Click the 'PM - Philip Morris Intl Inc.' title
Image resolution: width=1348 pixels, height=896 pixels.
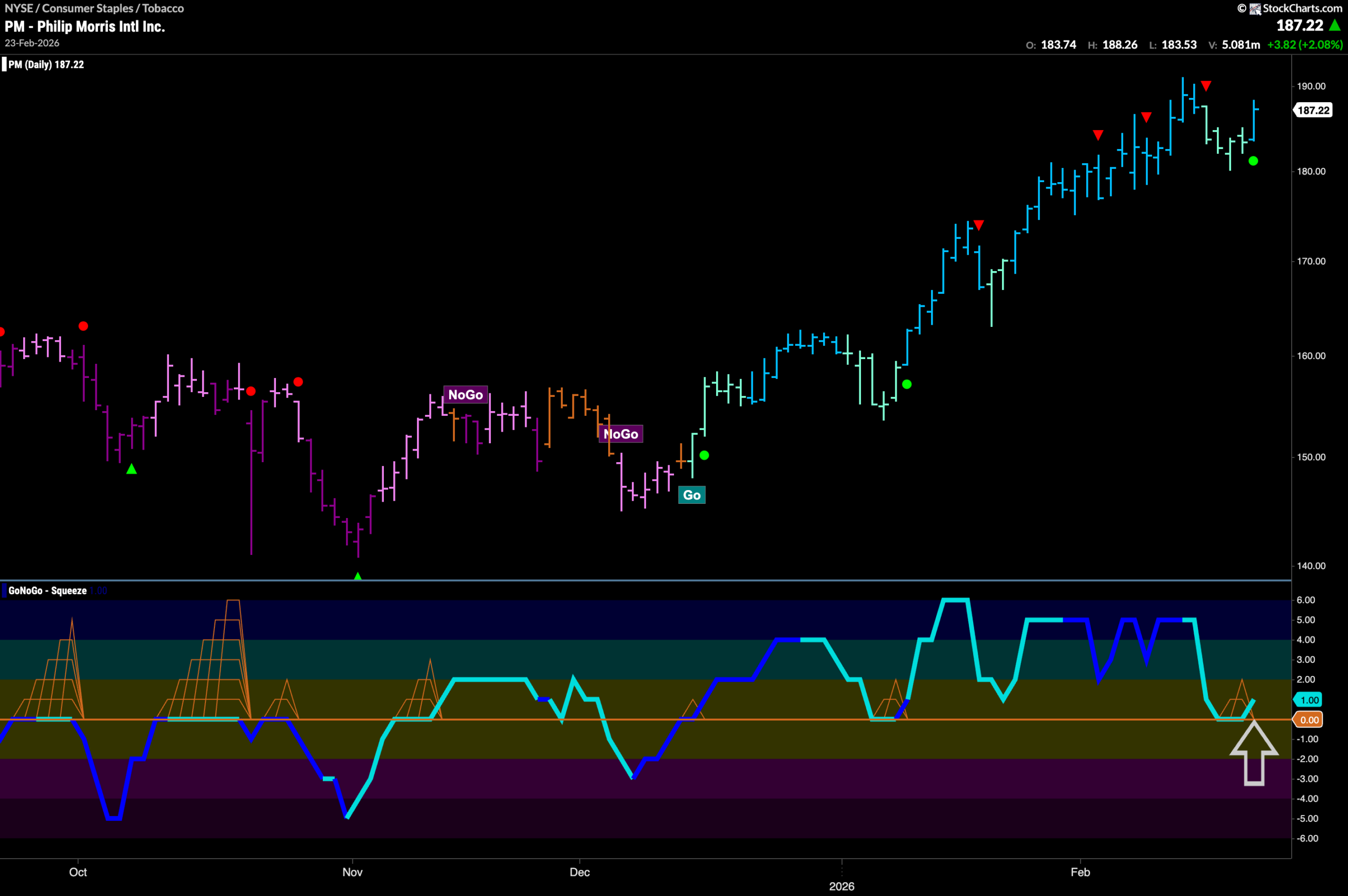[85, 26]
